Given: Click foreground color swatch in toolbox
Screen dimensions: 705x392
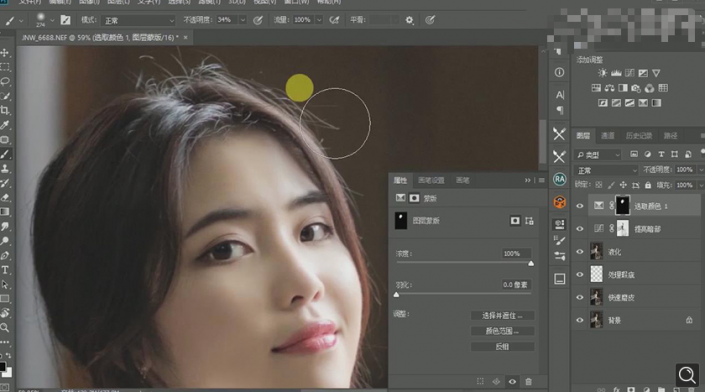Looking at the screenshot, I should pyautogui.click(x=3, y=366).
